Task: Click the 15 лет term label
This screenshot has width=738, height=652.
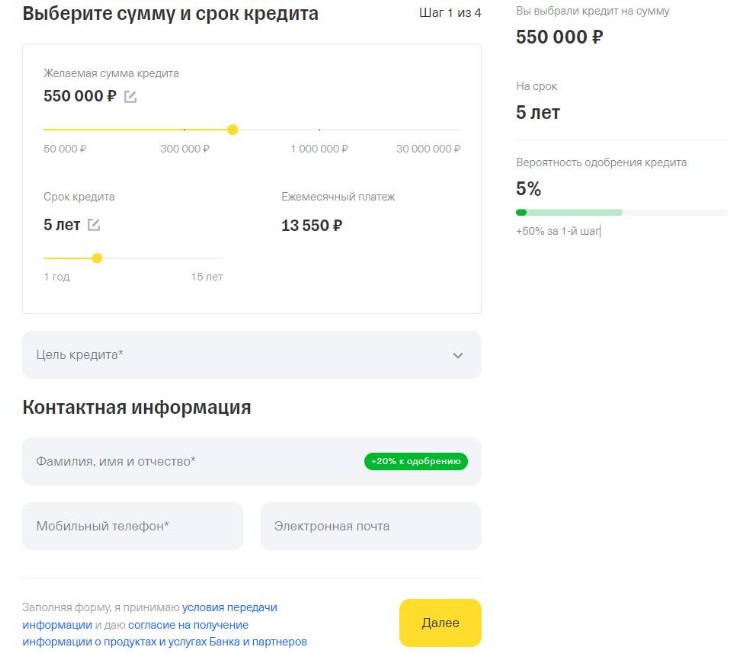Action: pyautogui.click(x=207, y=277)
